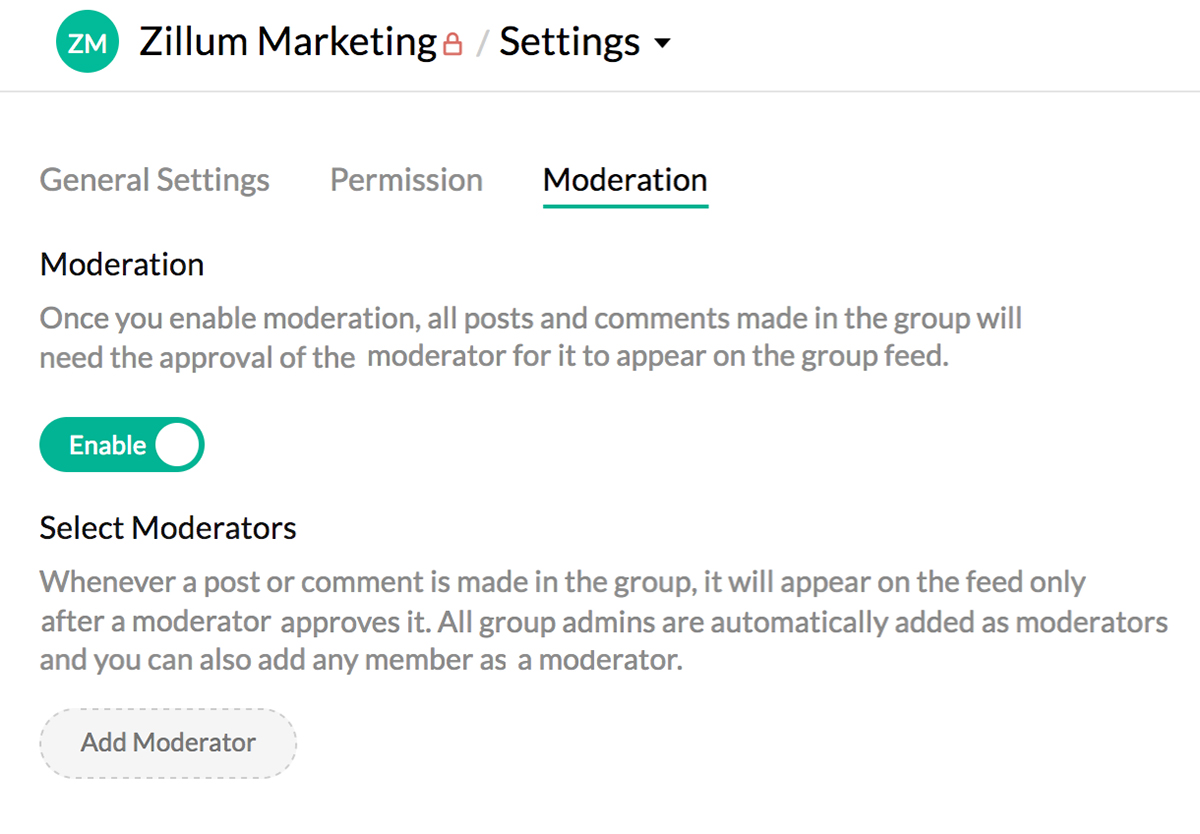
Task: Switch to the General Settings tab
Action: (x=155, y=180)
